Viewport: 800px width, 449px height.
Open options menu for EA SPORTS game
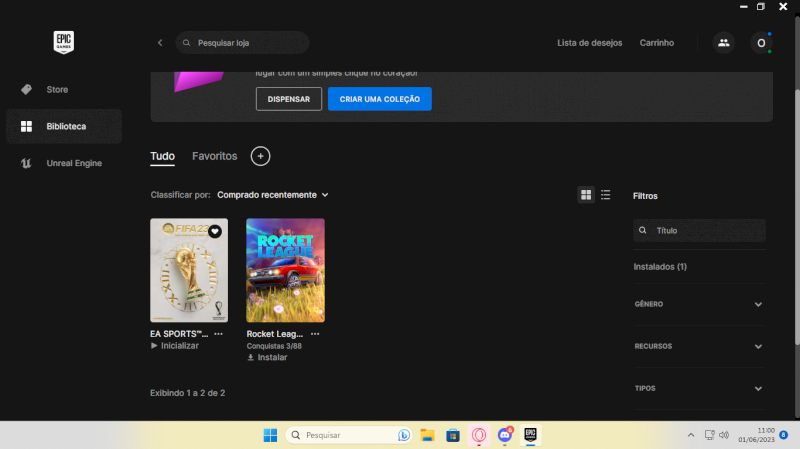pos(218,334)
